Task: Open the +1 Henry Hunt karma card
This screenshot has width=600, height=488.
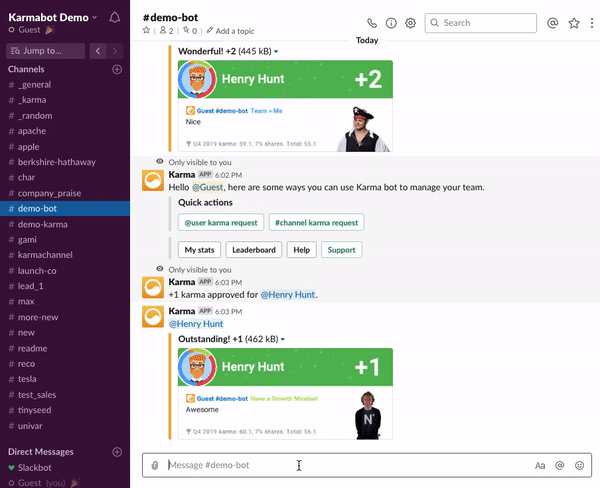Action: [x=285, y=394]
